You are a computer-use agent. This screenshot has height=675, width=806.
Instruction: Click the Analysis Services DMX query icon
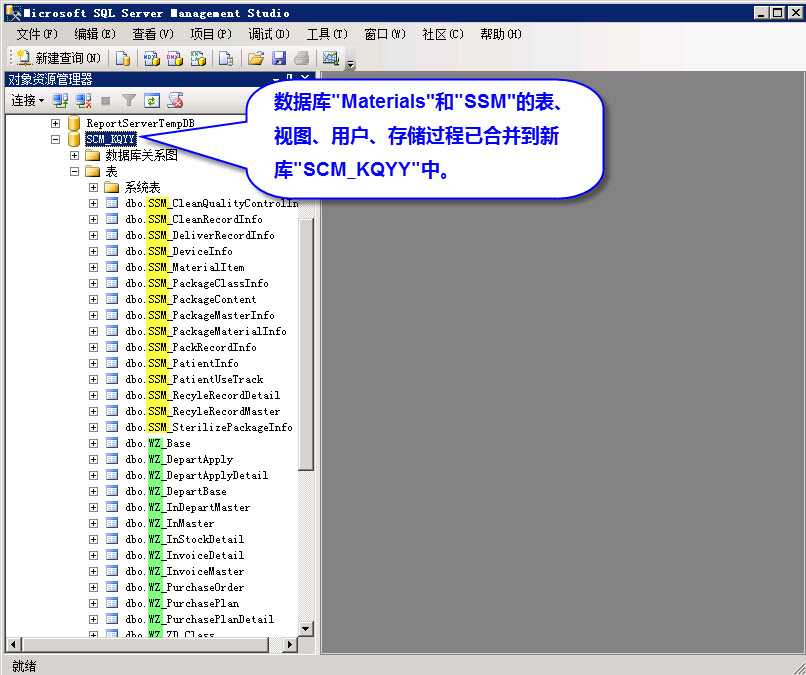pyautogui.click(x=175, y=58)
